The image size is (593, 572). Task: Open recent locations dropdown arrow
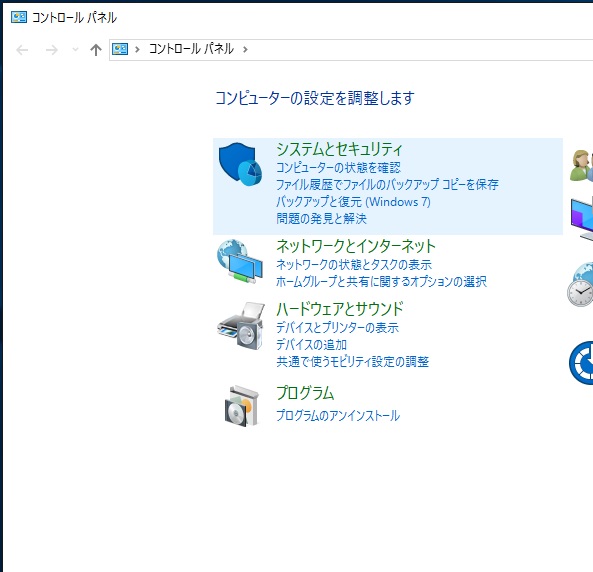[75, 49]
